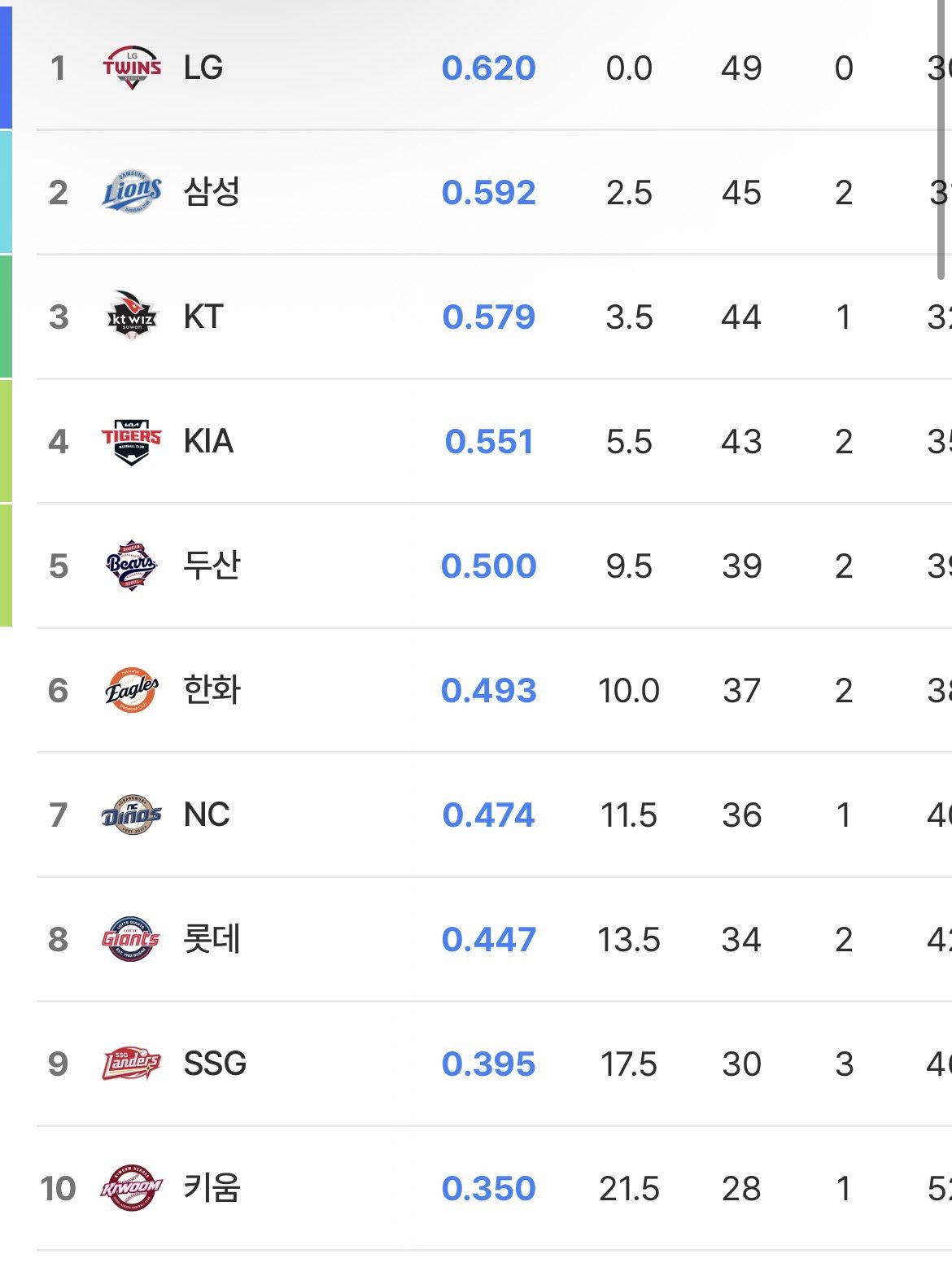Image resolution: width=952 pixels, height=1267 pixels.
Task: Select the SSG row's 17.5 games-behind value
Action: (x=629, y=1064)
